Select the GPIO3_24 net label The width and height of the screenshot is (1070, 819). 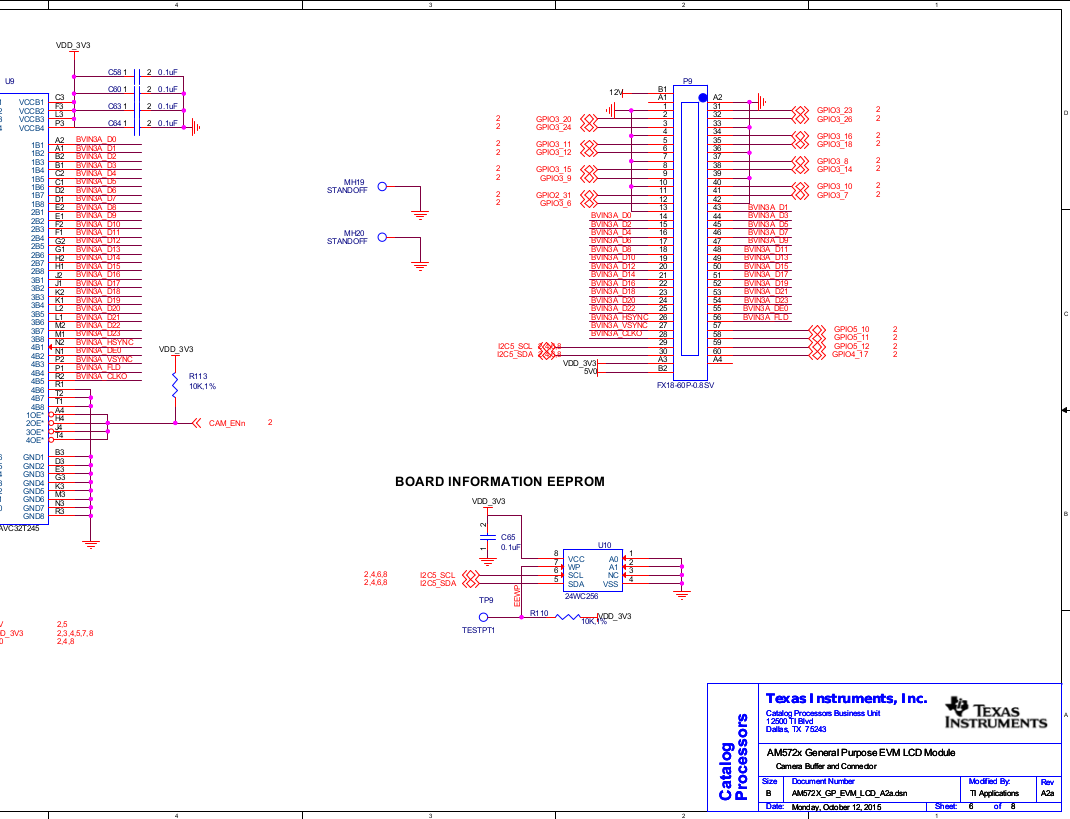[553, 127]
